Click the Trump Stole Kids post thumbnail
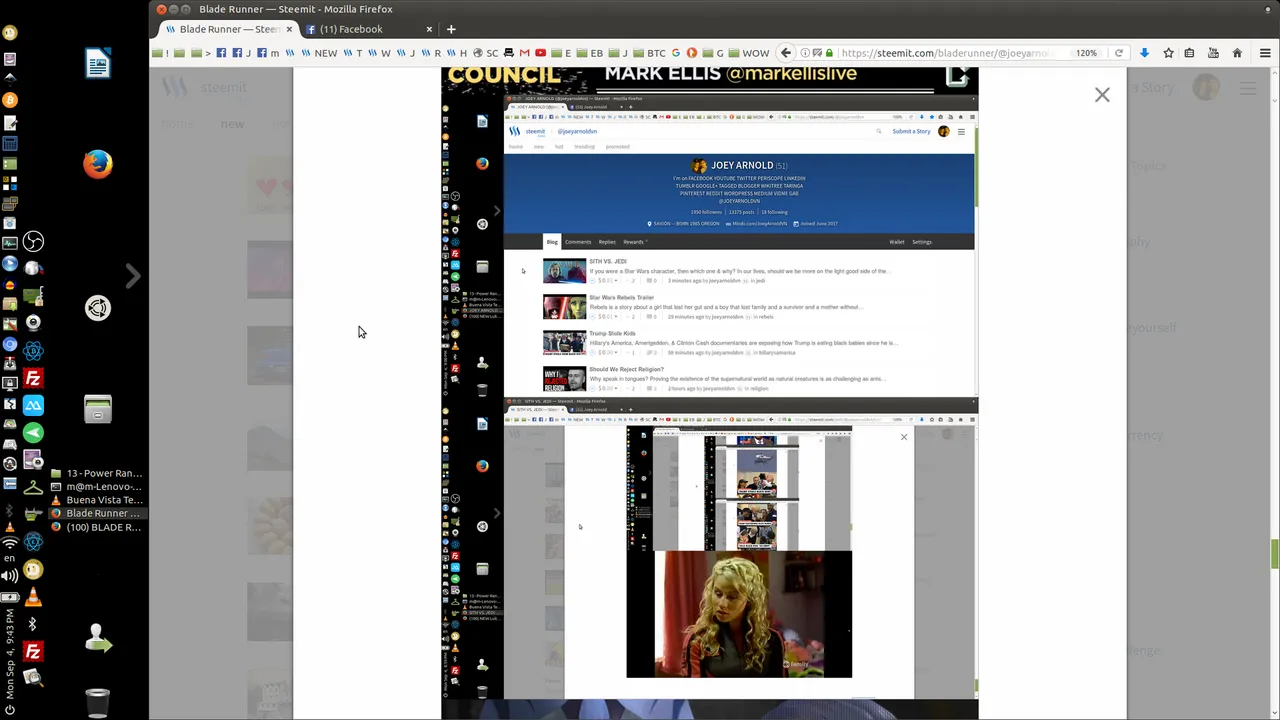 564,343
